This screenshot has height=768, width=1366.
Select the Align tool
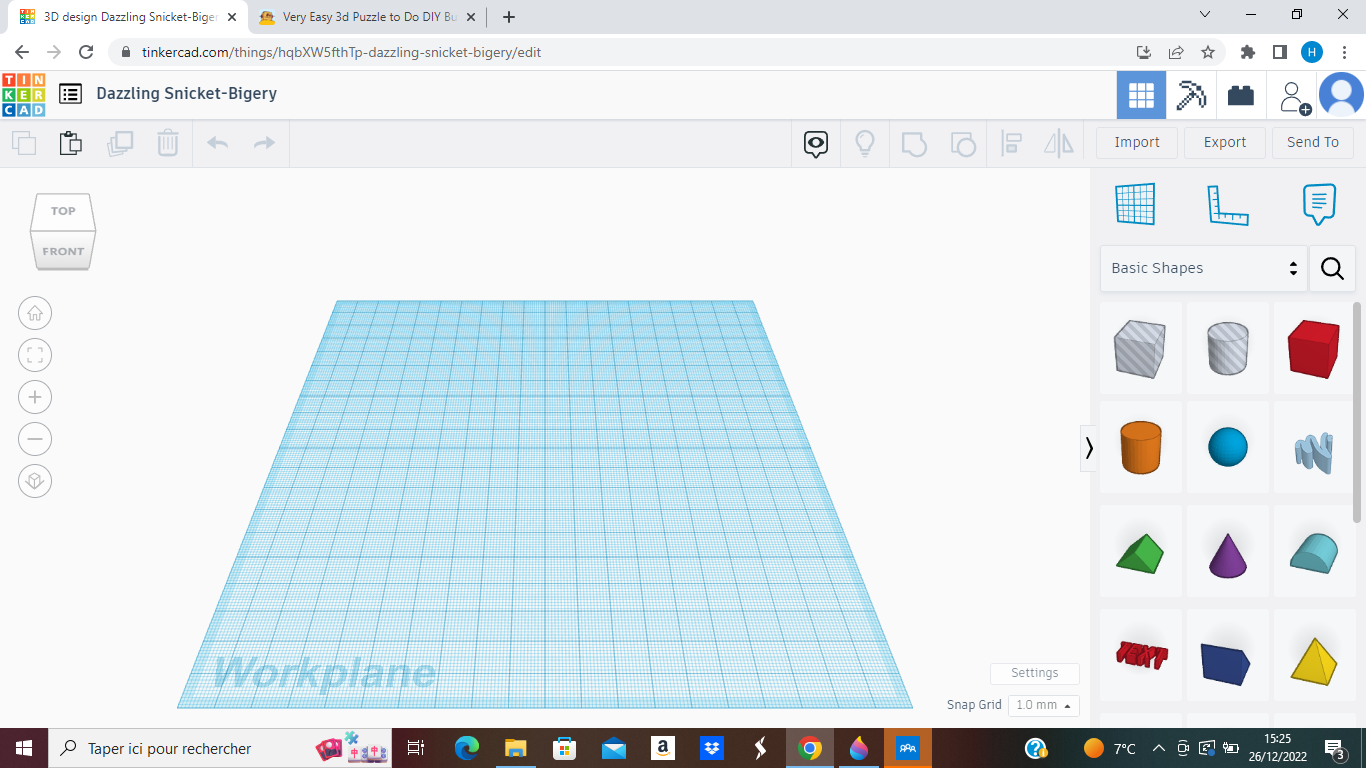click(1011, 143)
